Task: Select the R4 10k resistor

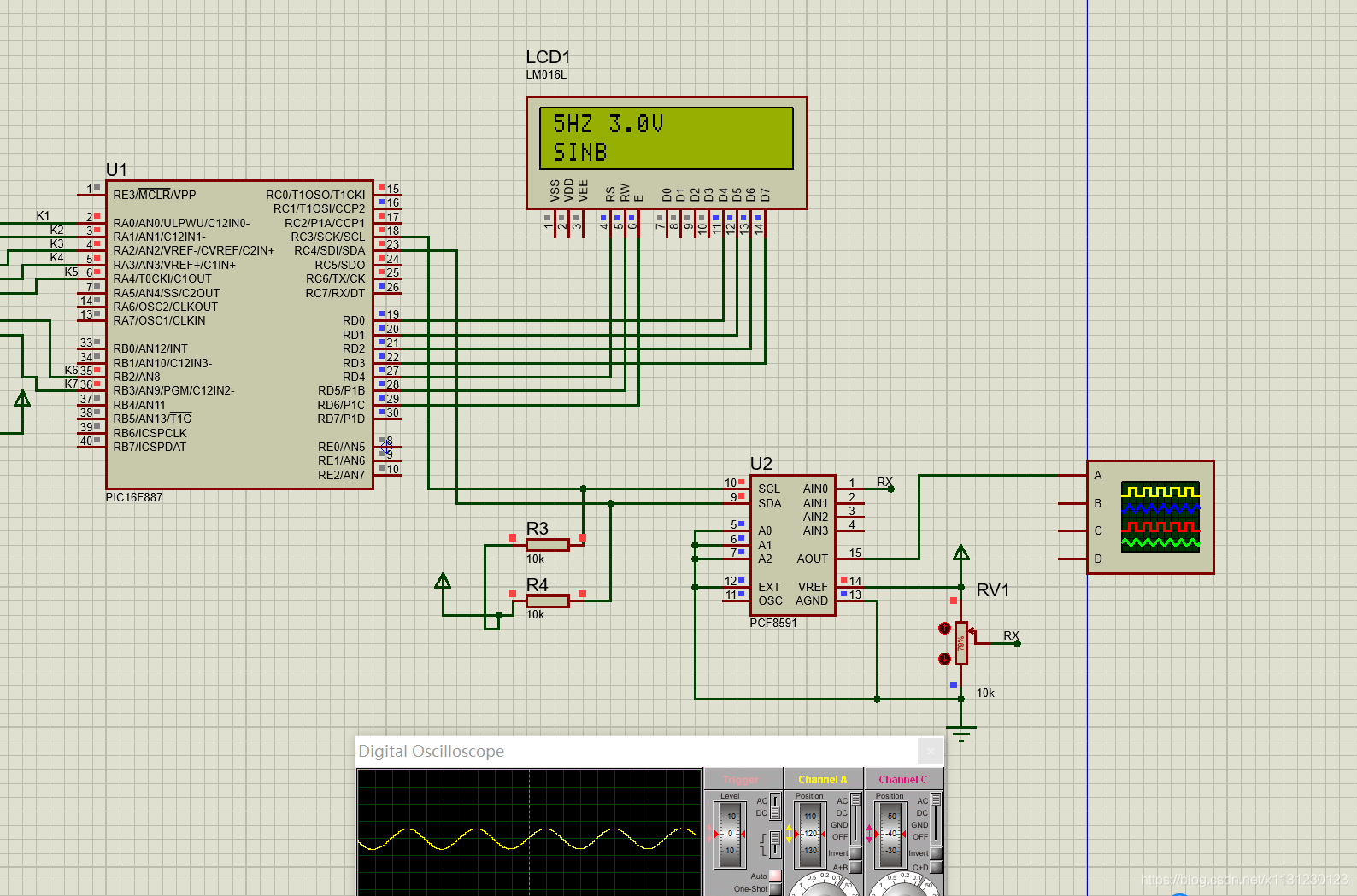Action: tap(547, 601)
